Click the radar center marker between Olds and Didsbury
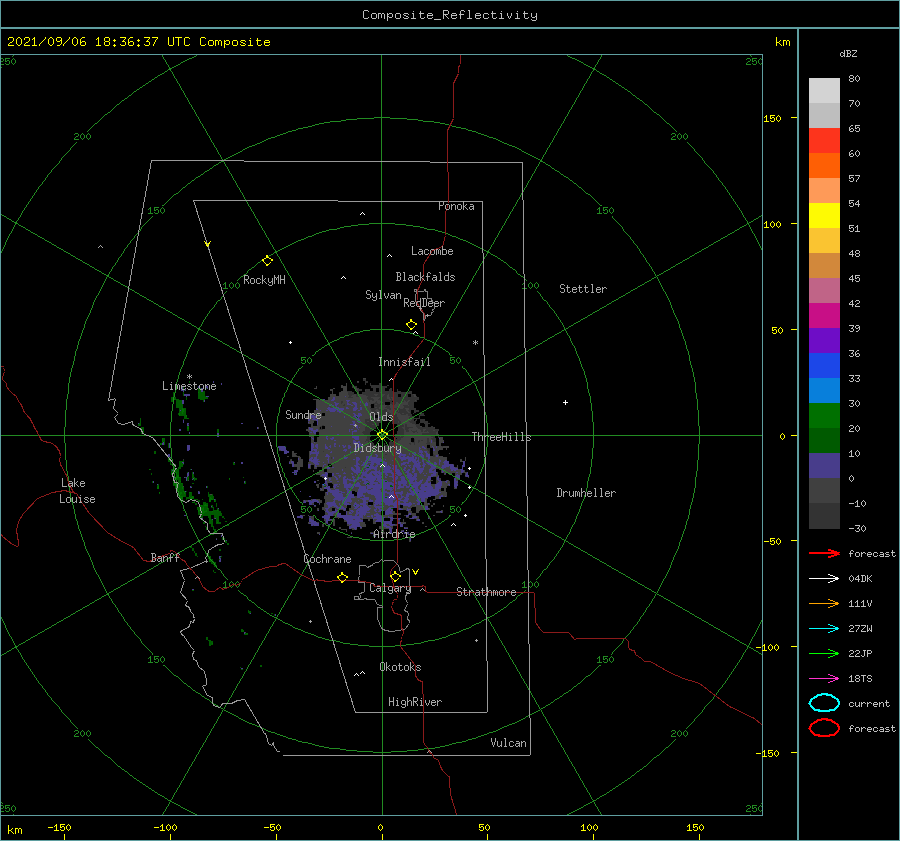900x841 pixels. [x=382, y=435]
